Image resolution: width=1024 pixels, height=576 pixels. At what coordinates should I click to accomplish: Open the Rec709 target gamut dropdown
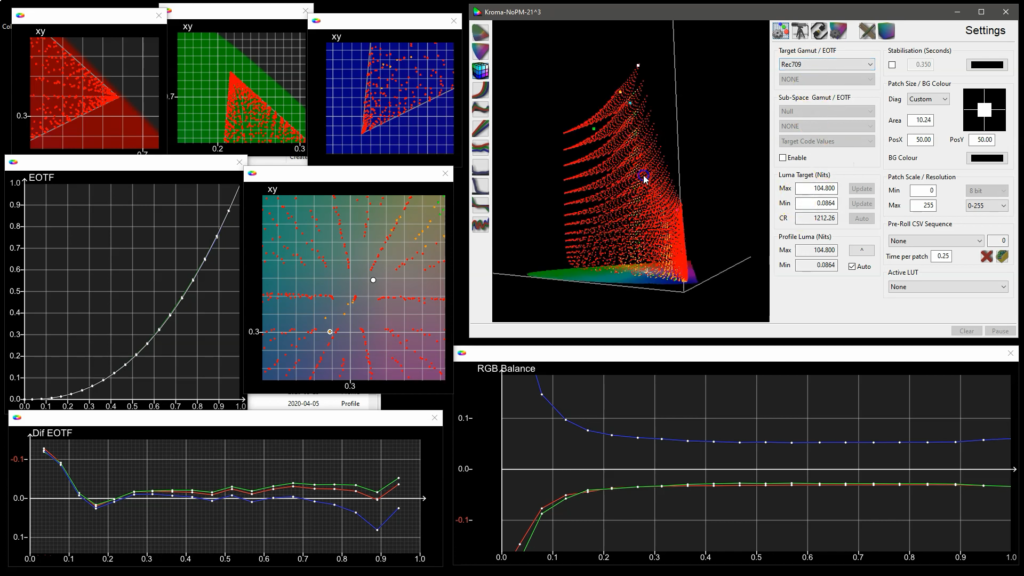point(826,65)
